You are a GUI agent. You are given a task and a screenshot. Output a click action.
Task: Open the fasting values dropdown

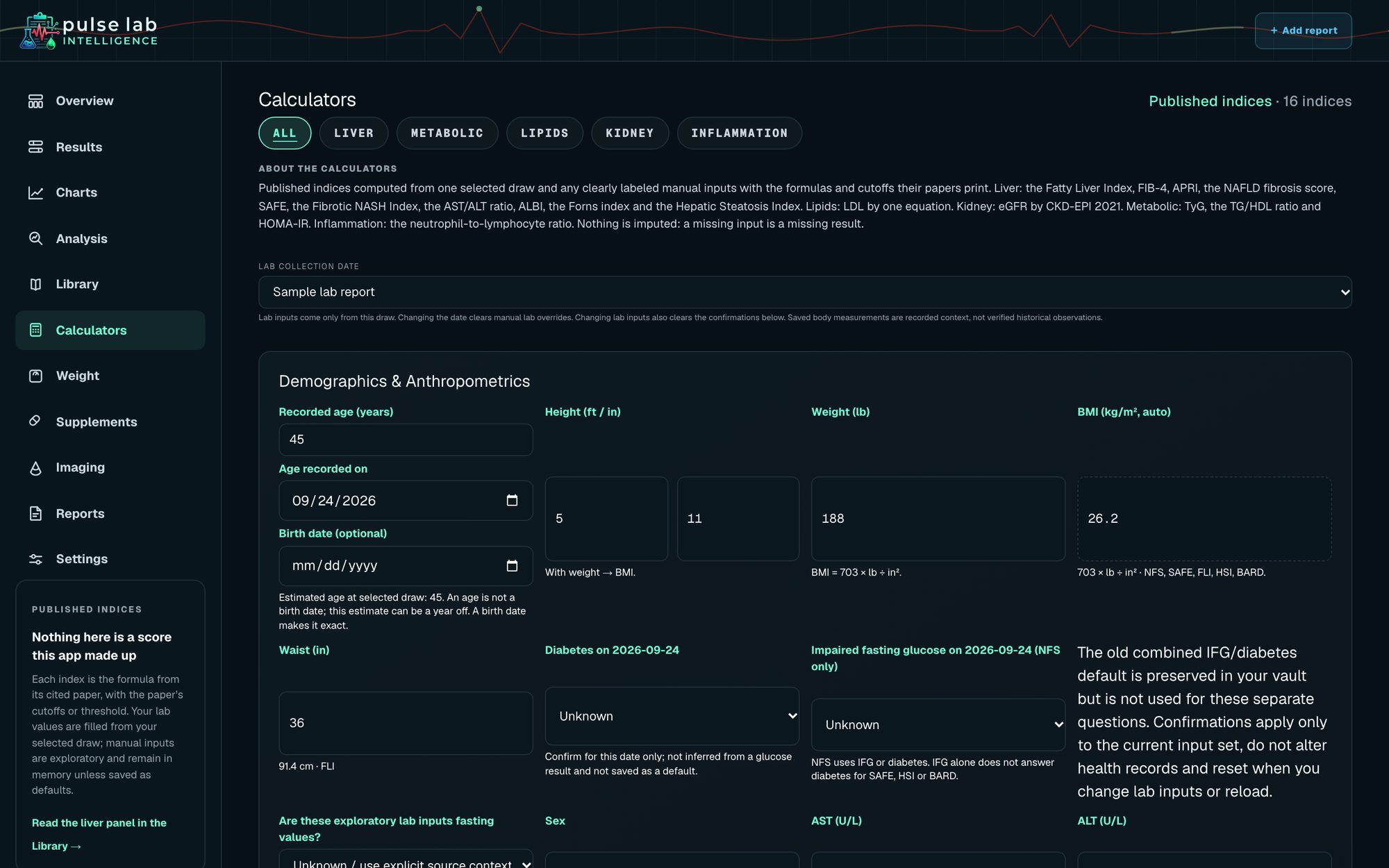[406, 860]
